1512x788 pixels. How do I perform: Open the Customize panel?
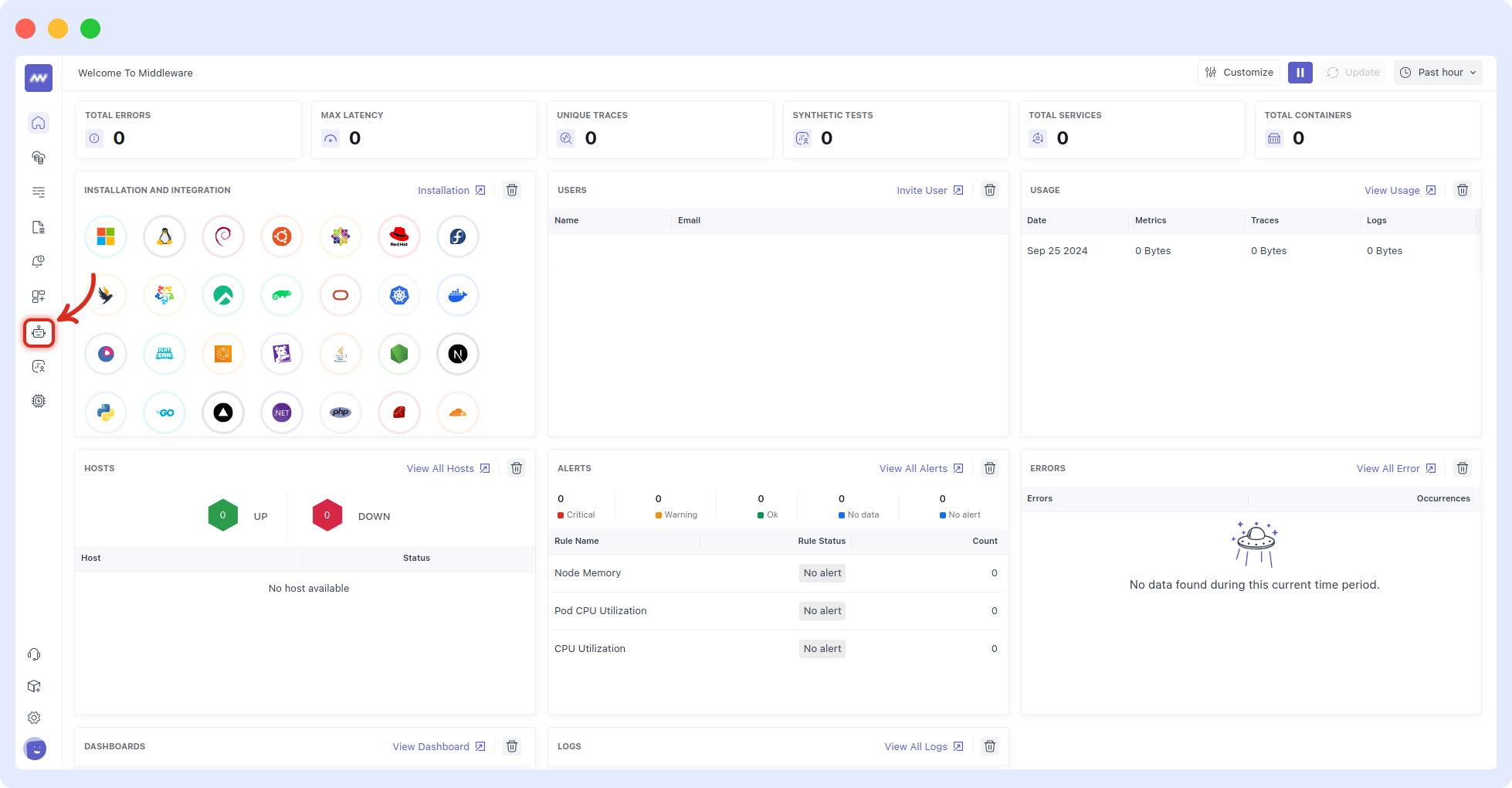pos(1239,72)
